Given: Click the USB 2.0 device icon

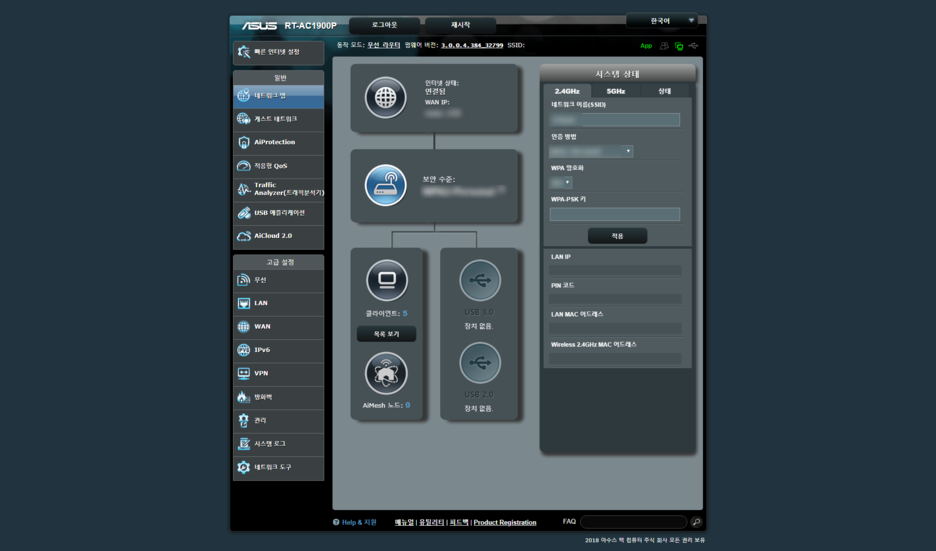Looking at the screenshot, I should pos(480,362).
